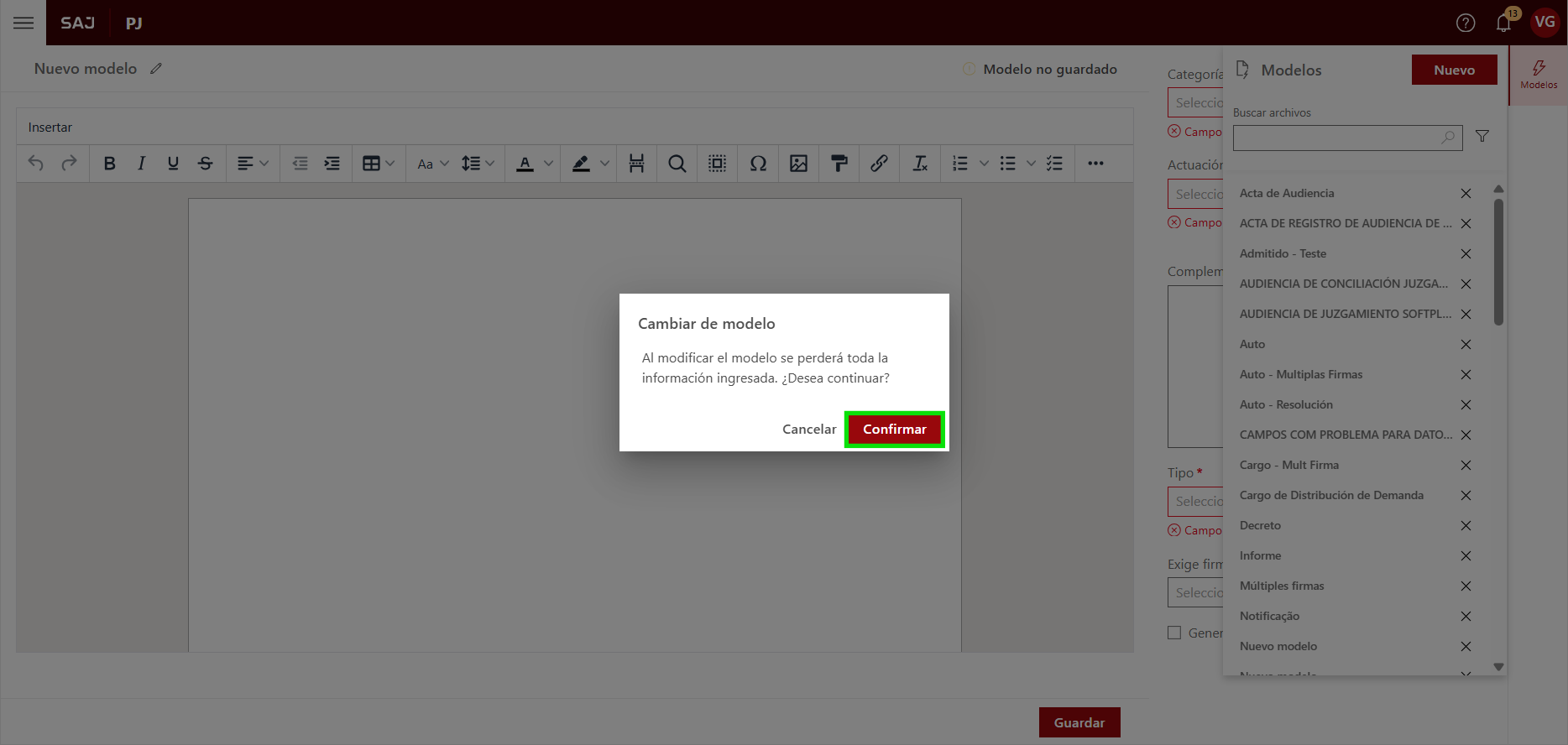1568x745 pixels.
Task: Open the Insertar menu
Action: click(x=50, y=128)
